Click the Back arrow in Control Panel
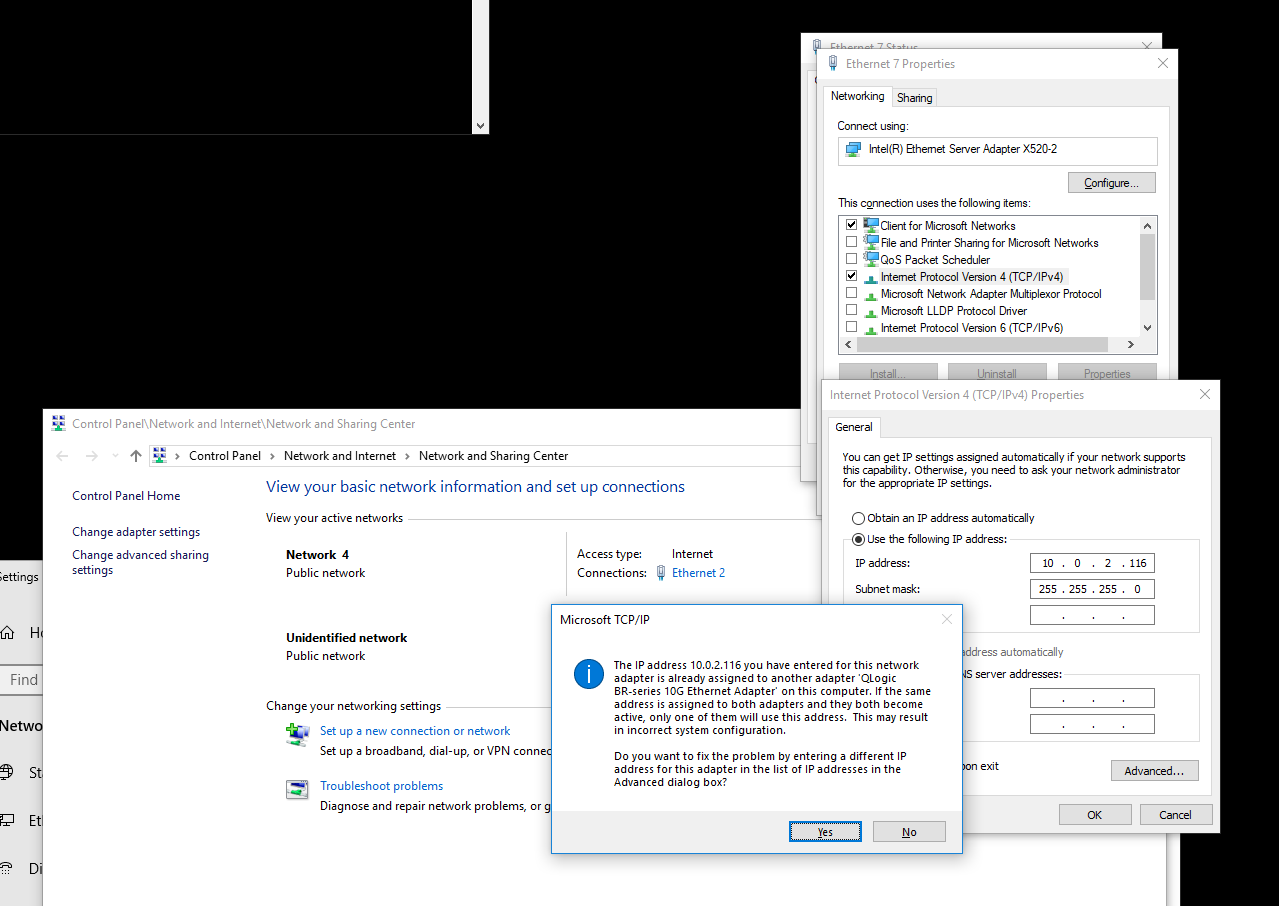The height and width of the screenshot is (906, 1279). pyautogui.click(x=62, y=456)
